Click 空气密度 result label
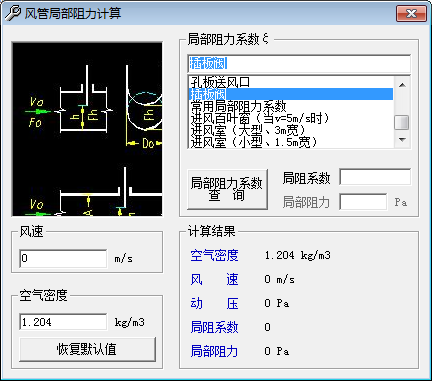 click(214, 255)
